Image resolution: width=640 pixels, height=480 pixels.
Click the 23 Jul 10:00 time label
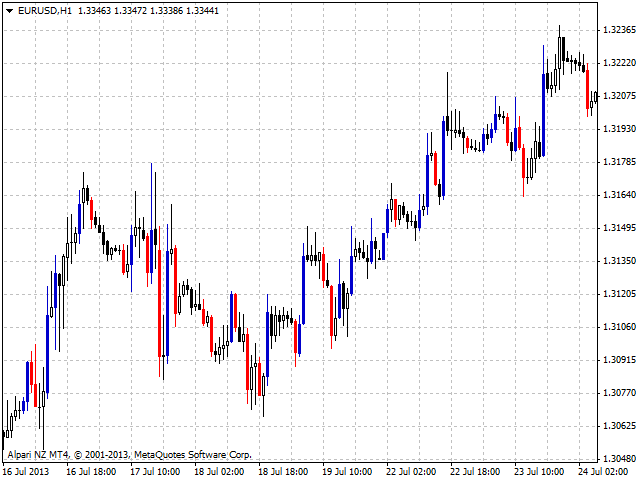pyautogui.click(x=539, y=471)
